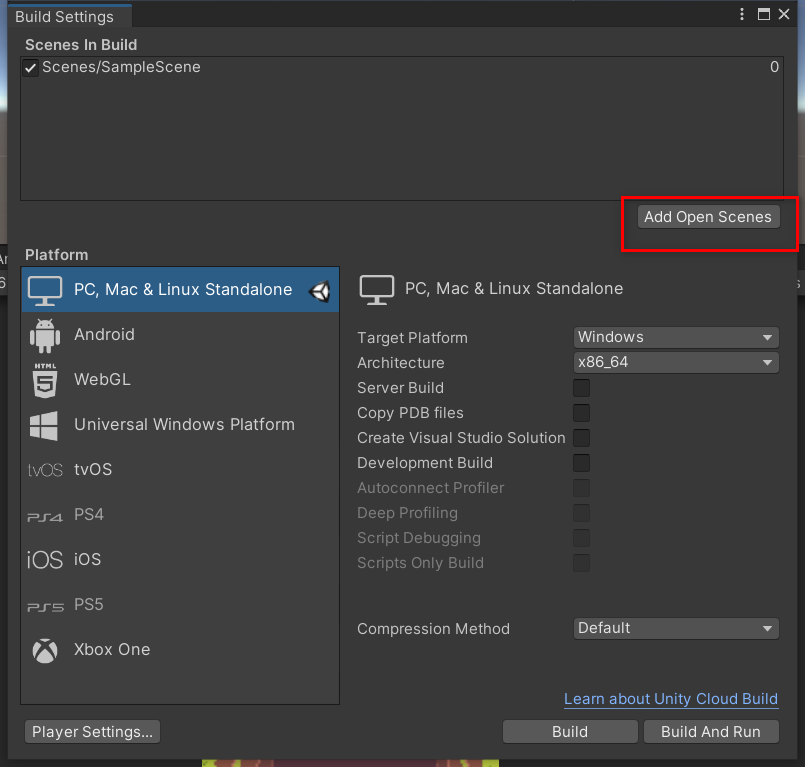805x767 pixels.
Task: Click the Build button
Action: pyautogui.click(x=570, y=732)
